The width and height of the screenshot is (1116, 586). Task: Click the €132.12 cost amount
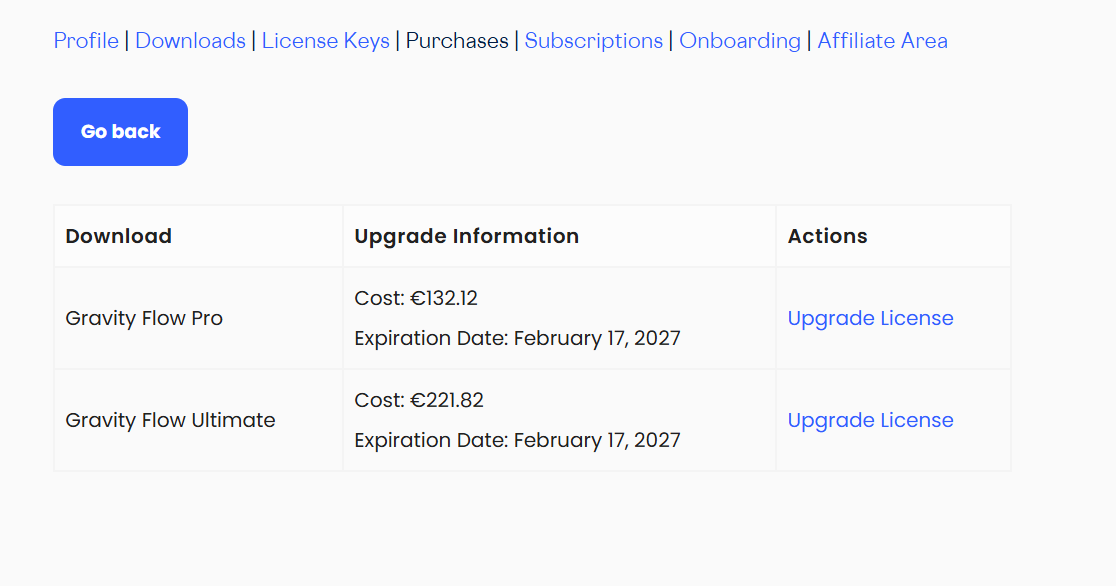pyautogui.click(x=444, y=298)
